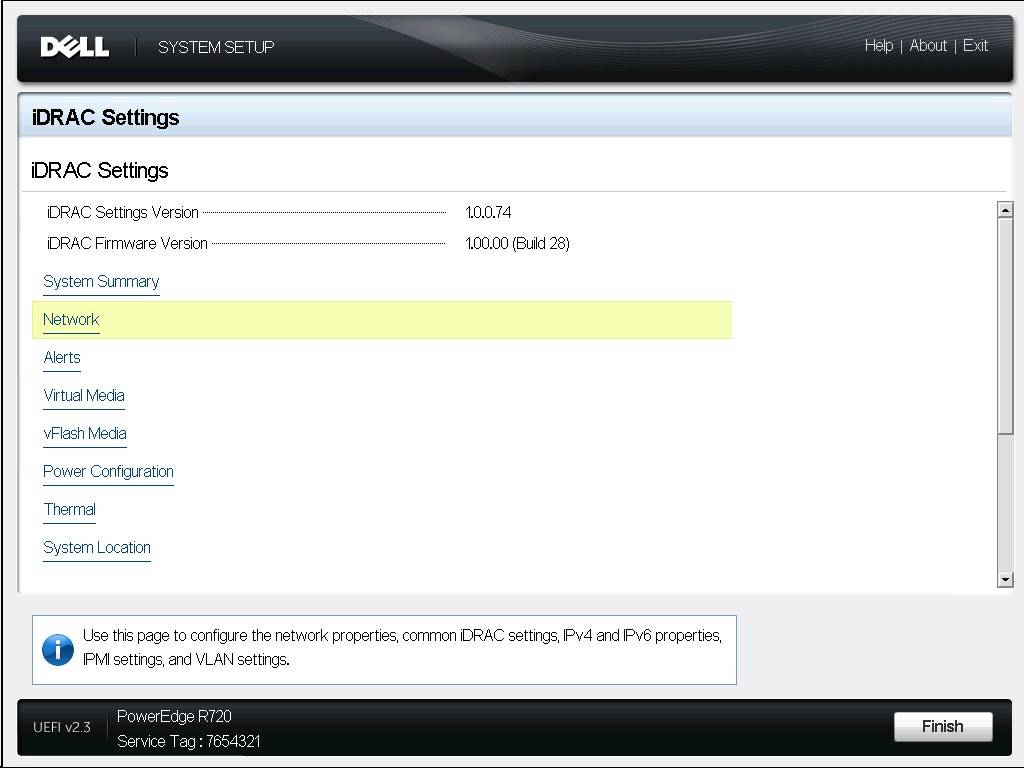Click the PowerEdge R720 model text
Screen dimensions: 1024x768
[174, 716]
